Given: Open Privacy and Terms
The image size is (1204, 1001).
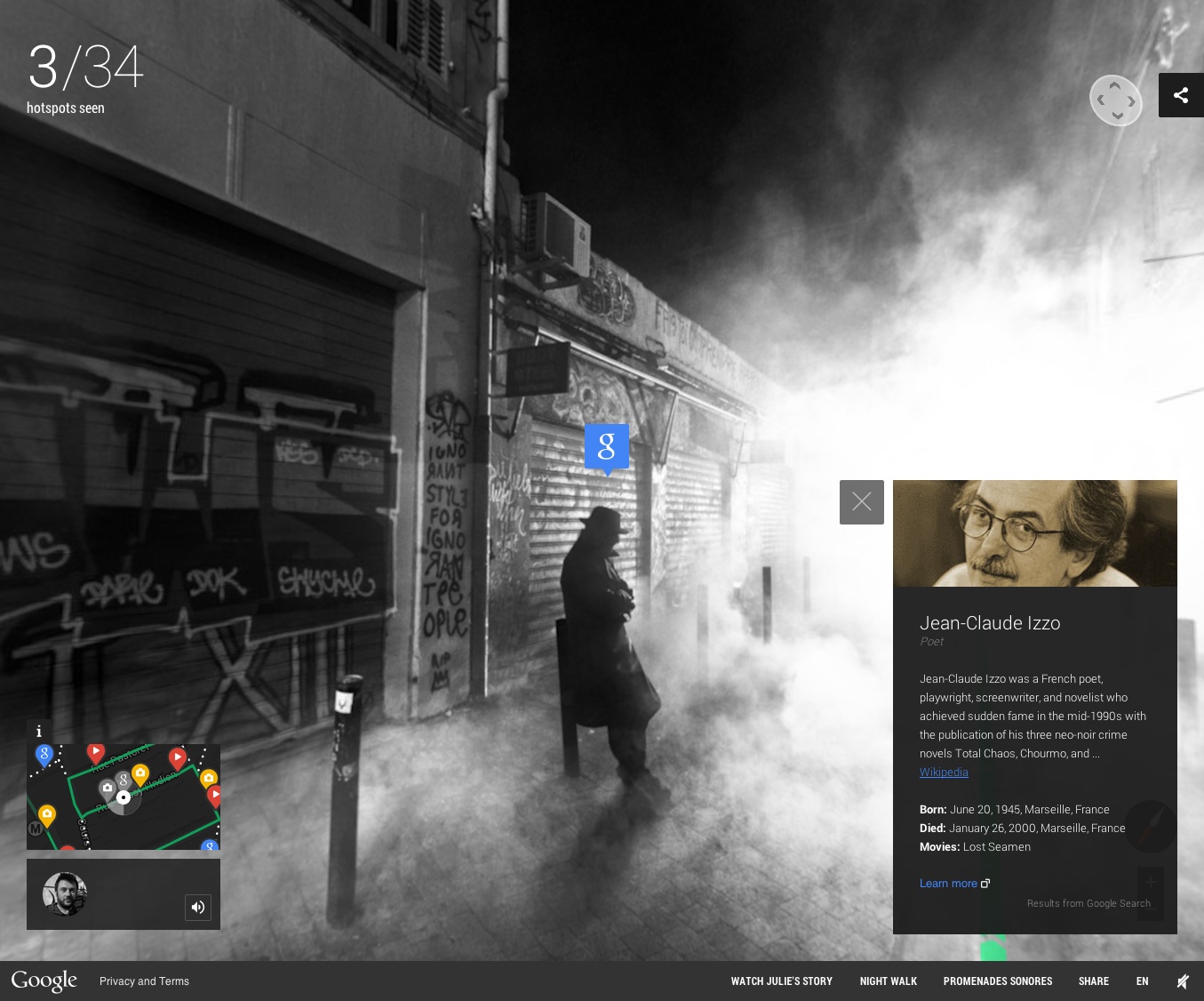Looking at the screenshot, I should point(144,981).
